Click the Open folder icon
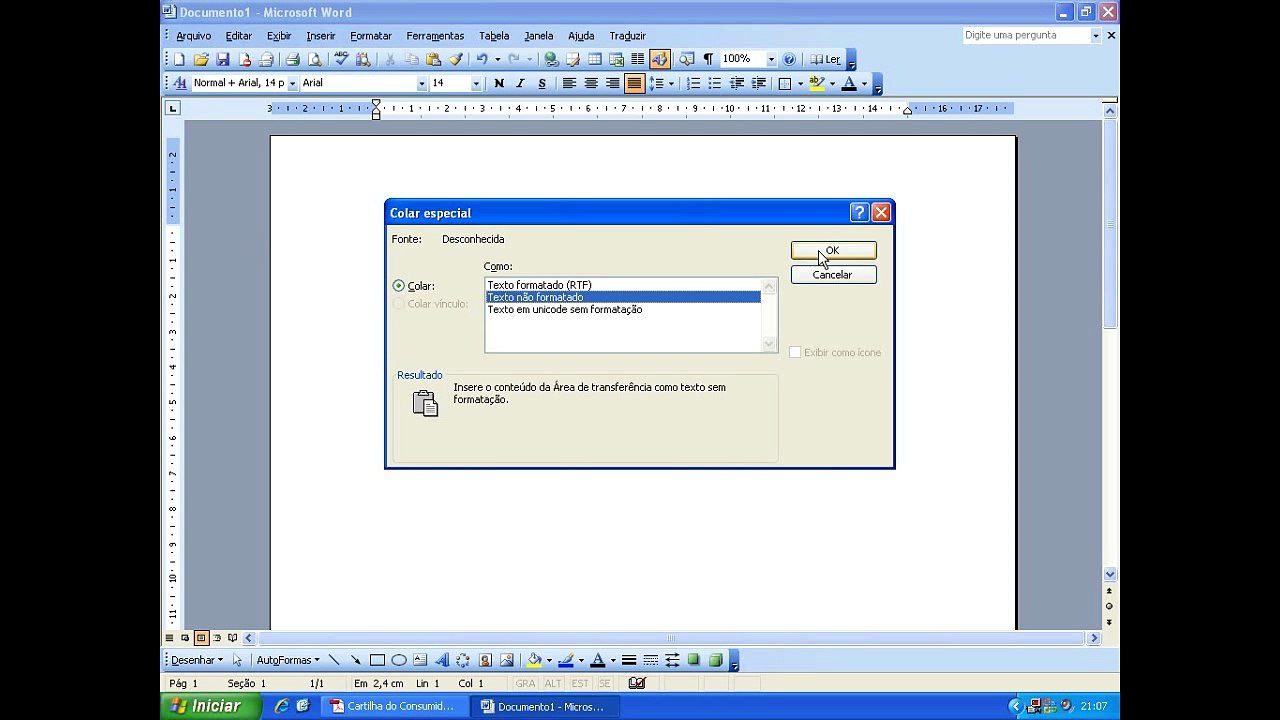 201,60
